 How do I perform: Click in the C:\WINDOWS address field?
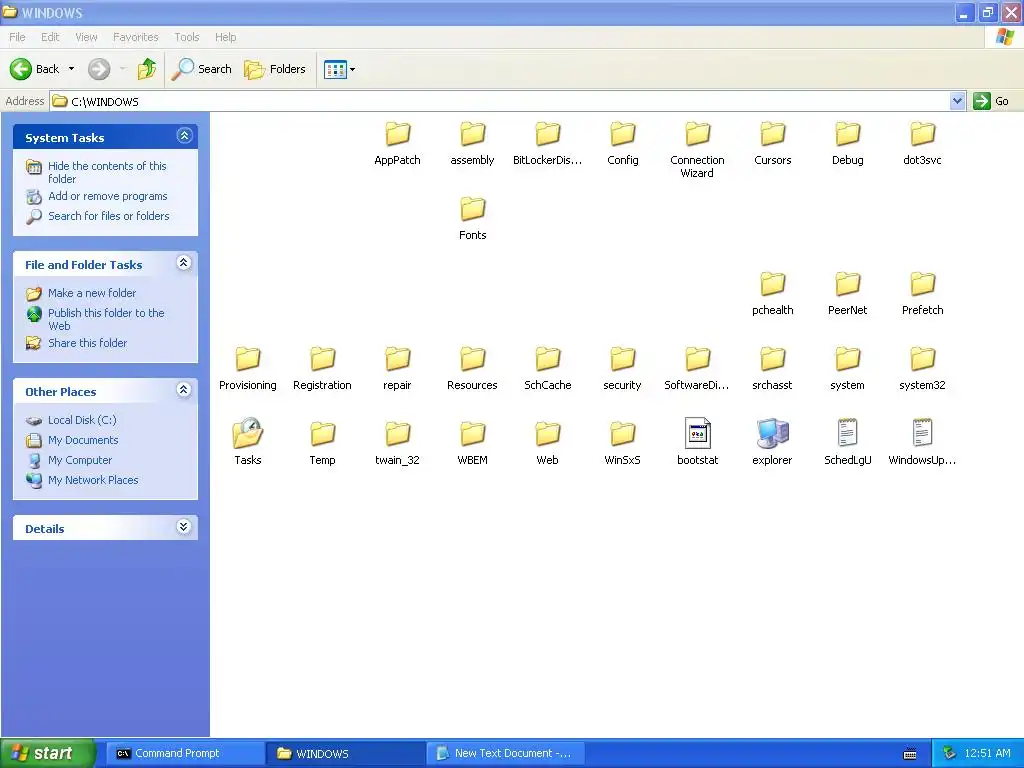pyautogui.click(x=500, y=101)
